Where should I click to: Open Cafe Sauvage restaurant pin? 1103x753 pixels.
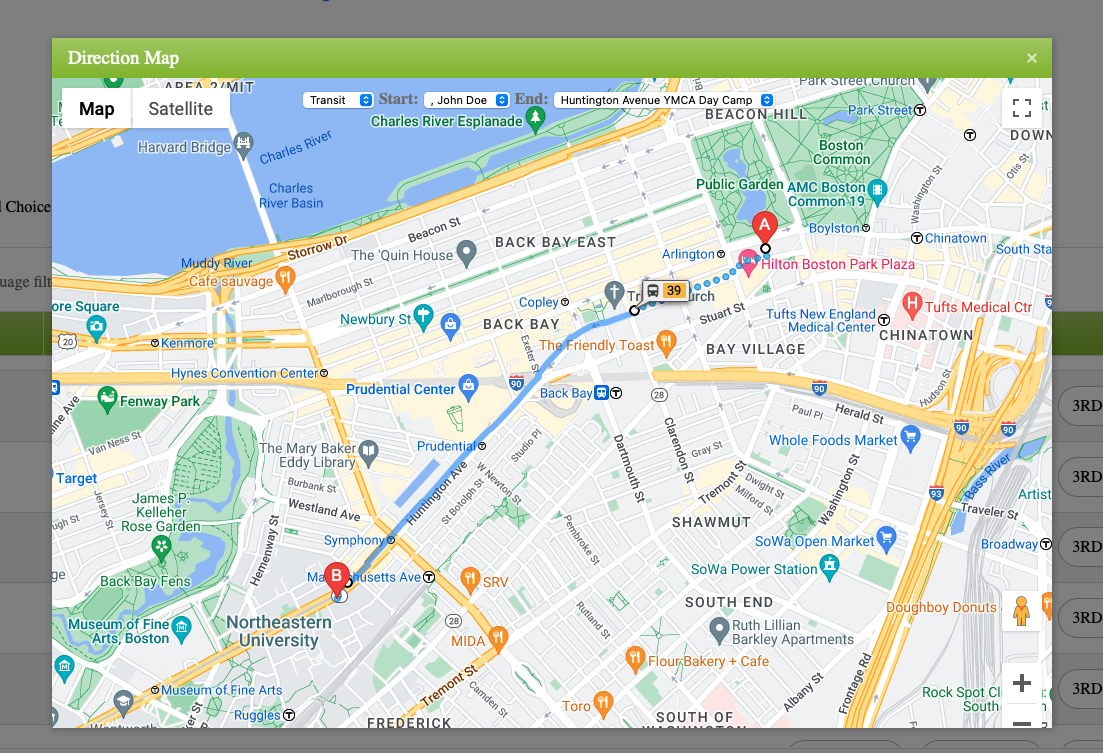[285, 279]
